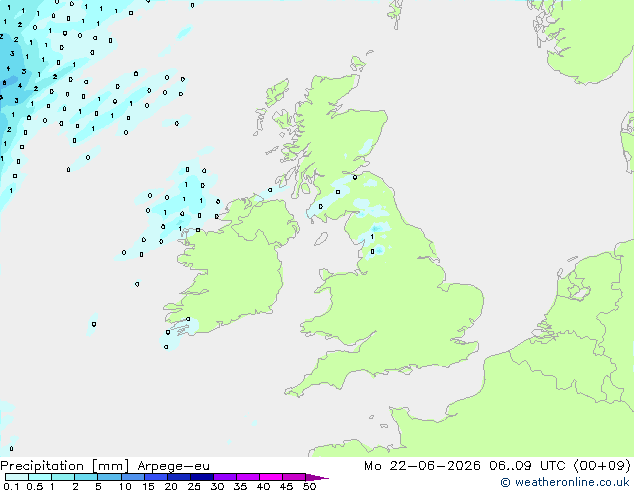Image resolution: width=634 pixels, height=490 pixels.
Task: Click the '0.1' legend scale label
Action: click(x=12, y=486)
